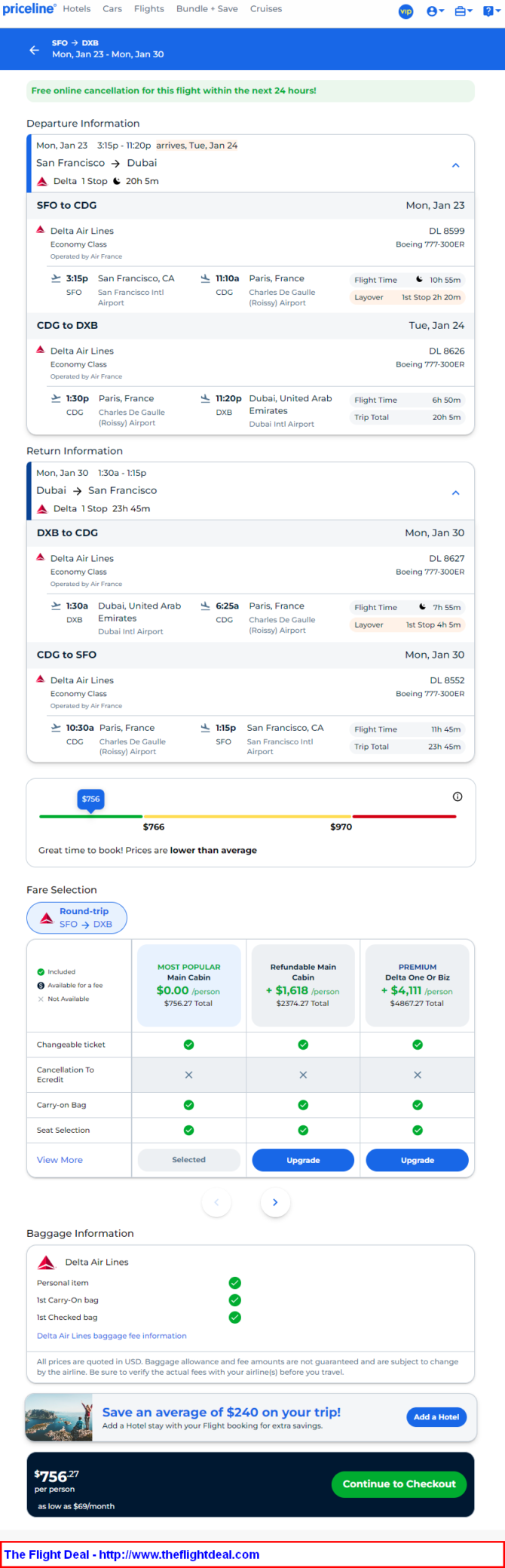Click the priceline logo

click(29, 9)
